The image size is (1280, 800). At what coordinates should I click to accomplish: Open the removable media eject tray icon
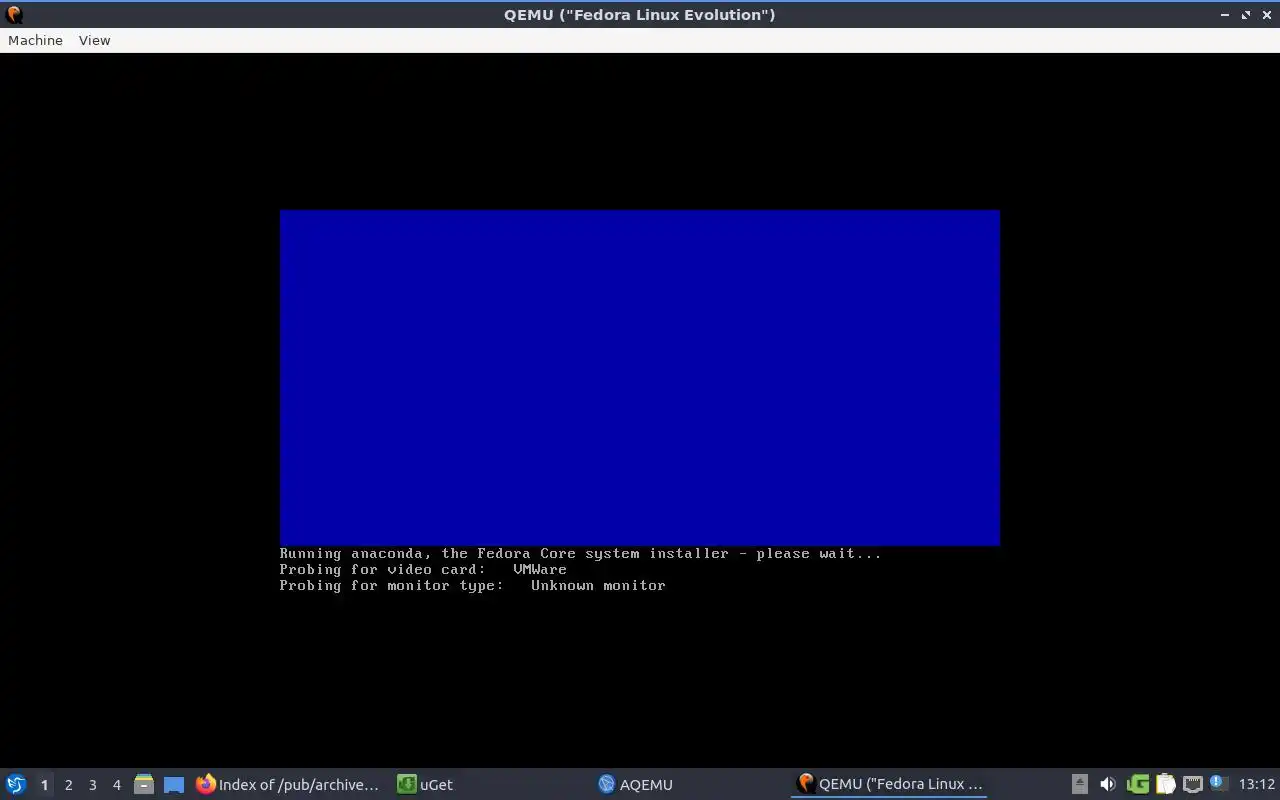coord(1080,784)
